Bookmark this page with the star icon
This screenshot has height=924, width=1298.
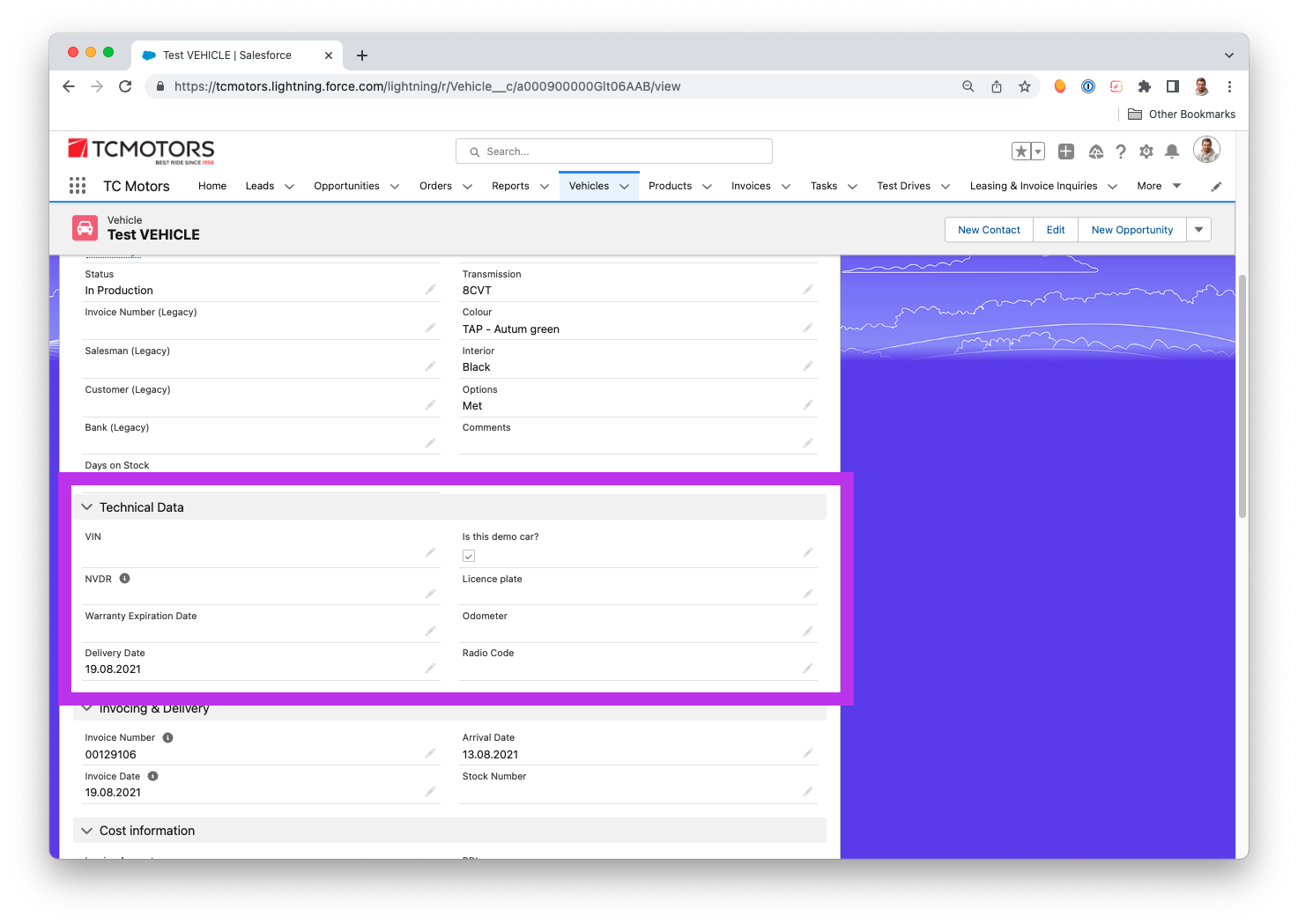[1025, 86]
